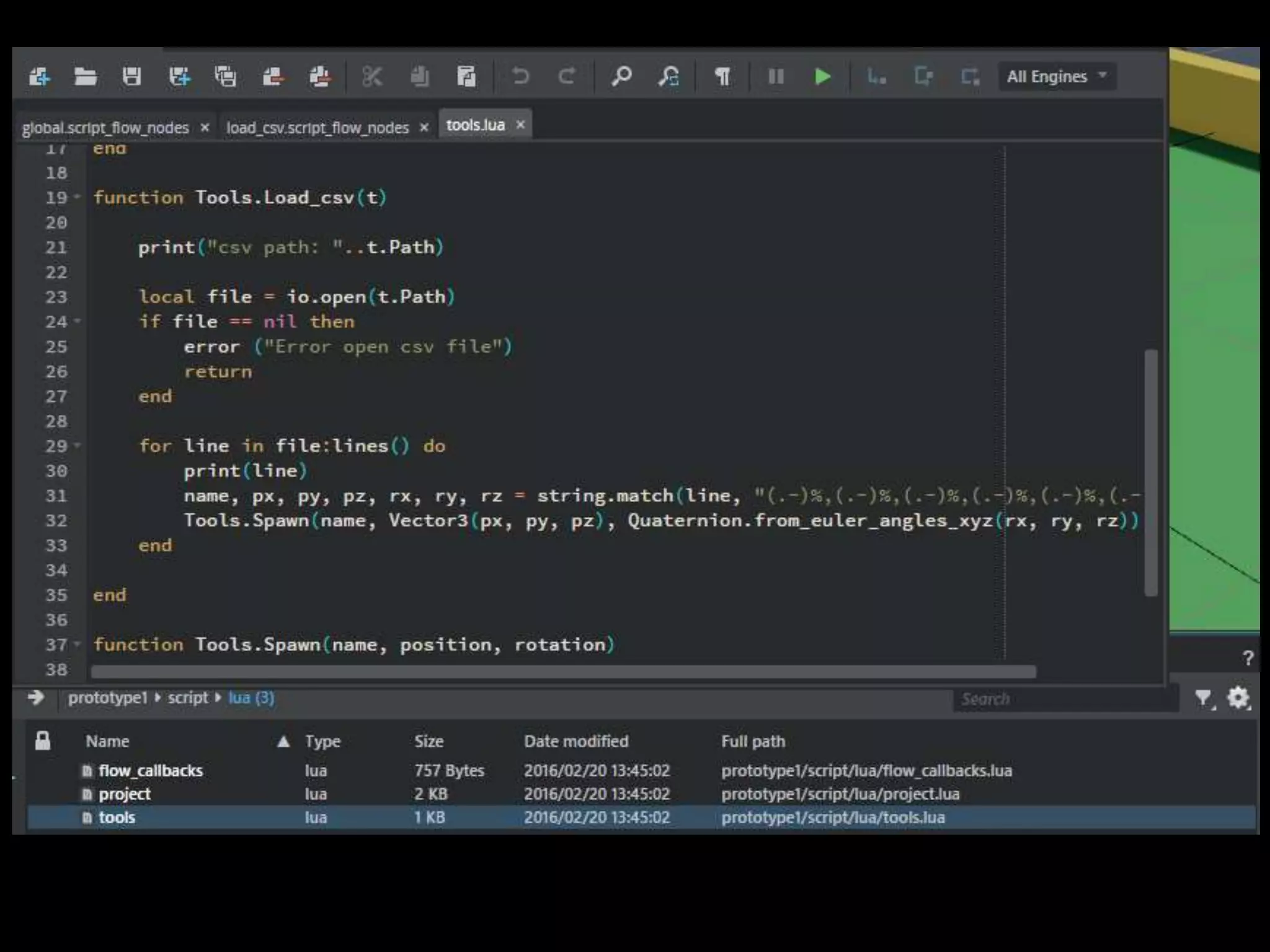This screenshot has height=952, width=1270.
Task: Click the Paste clipboard icon
Action: [x=466, y=77]
